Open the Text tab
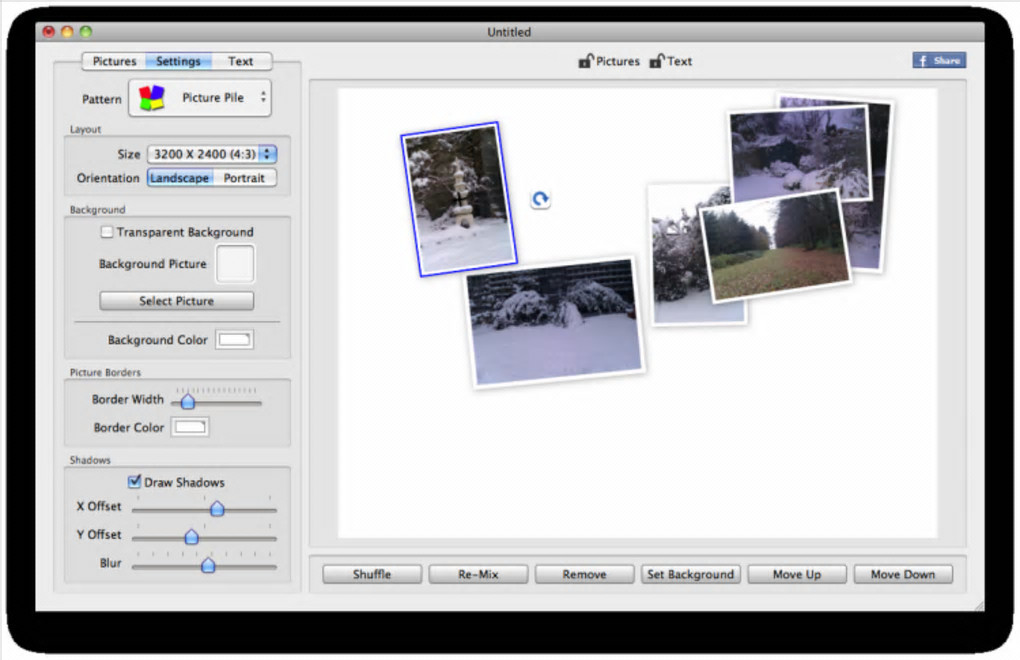Image resolution: width=1020 pixels, height=660 pixels. point(240,61)
